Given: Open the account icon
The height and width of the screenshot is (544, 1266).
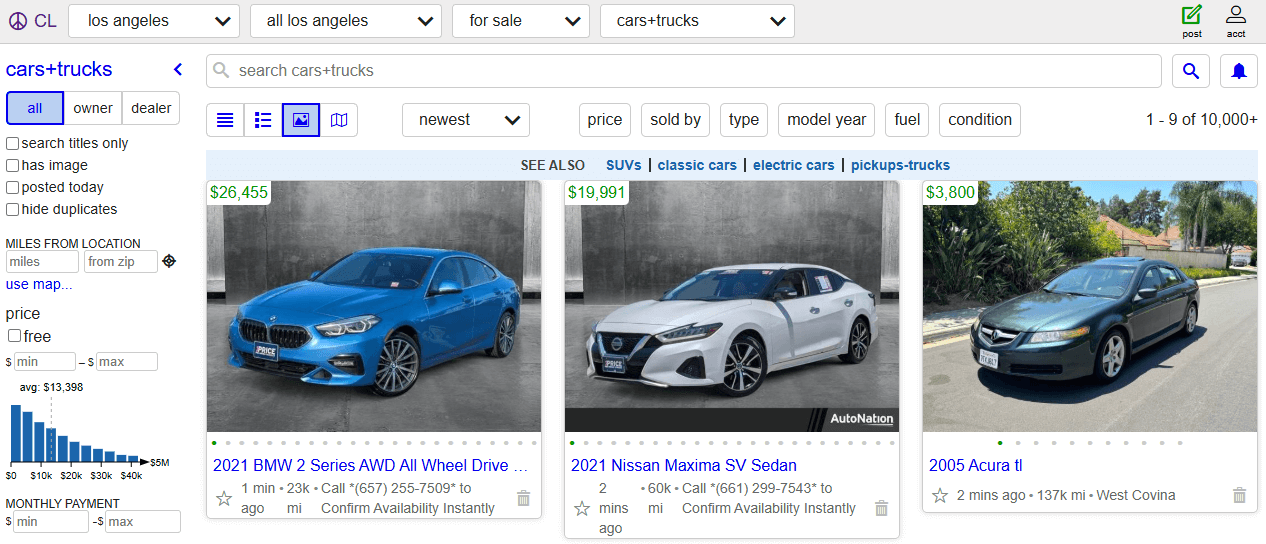Looking at the screenshot, I should (1236, 20).
